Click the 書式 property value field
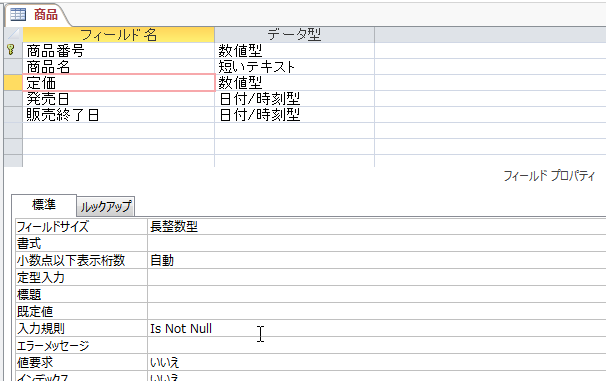 coord(376,243)
